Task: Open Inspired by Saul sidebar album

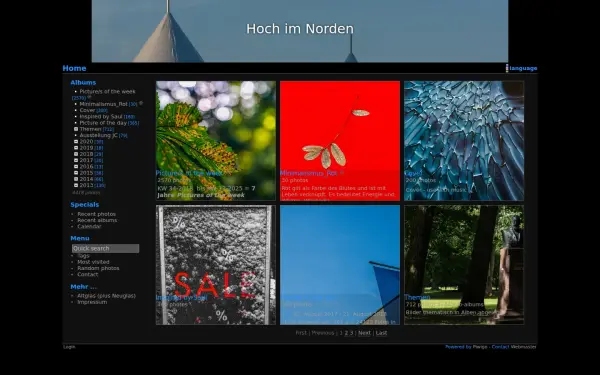Action: [101, 117]
